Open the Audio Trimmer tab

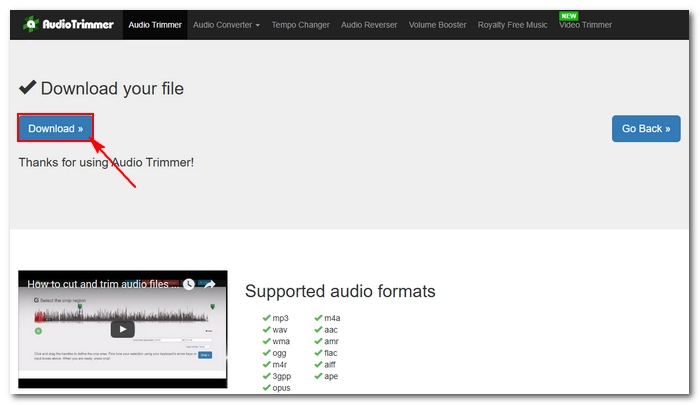pos(155,25)
